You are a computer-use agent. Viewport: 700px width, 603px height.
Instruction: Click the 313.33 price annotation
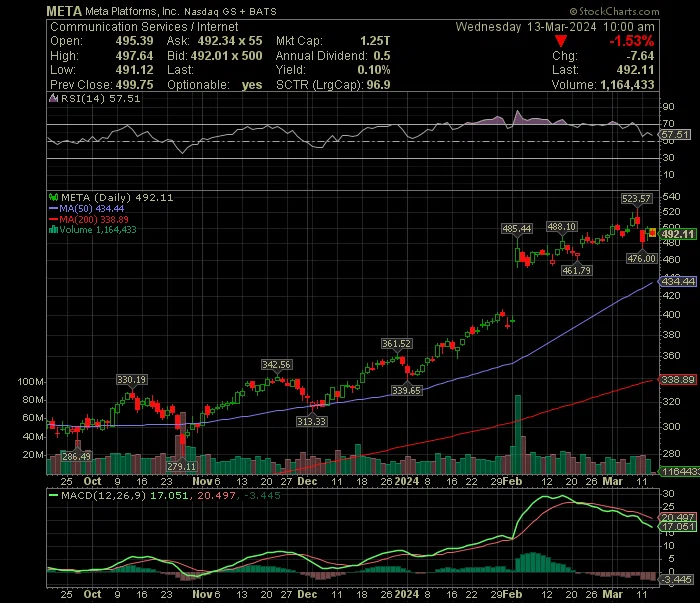(x=312, y=421)
